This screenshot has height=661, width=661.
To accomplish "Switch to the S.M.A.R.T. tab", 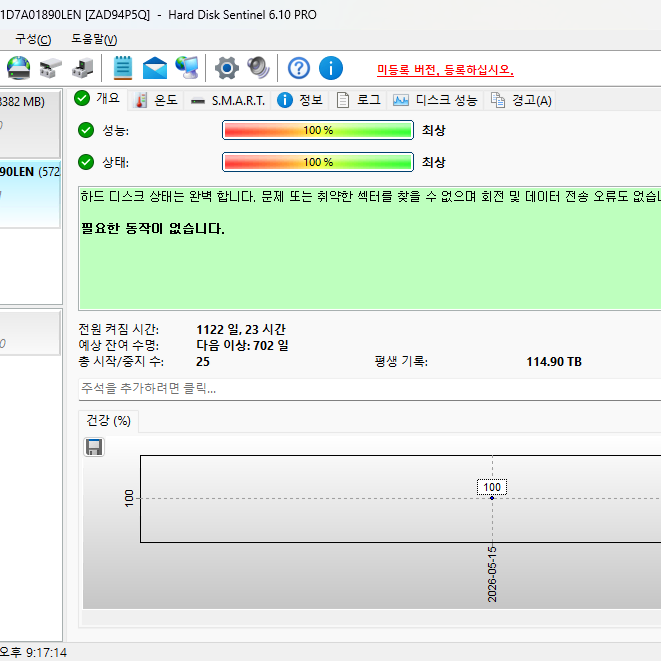I will coord(228,100).
